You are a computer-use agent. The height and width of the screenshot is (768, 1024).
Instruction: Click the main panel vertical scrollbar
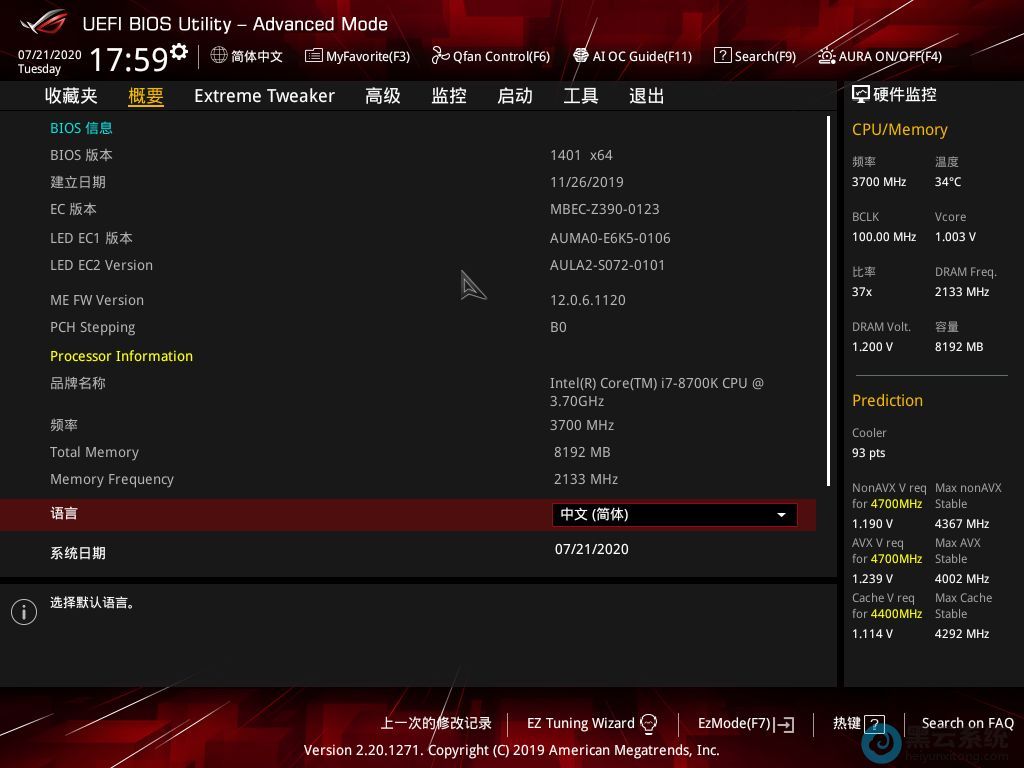click(828, 300)
